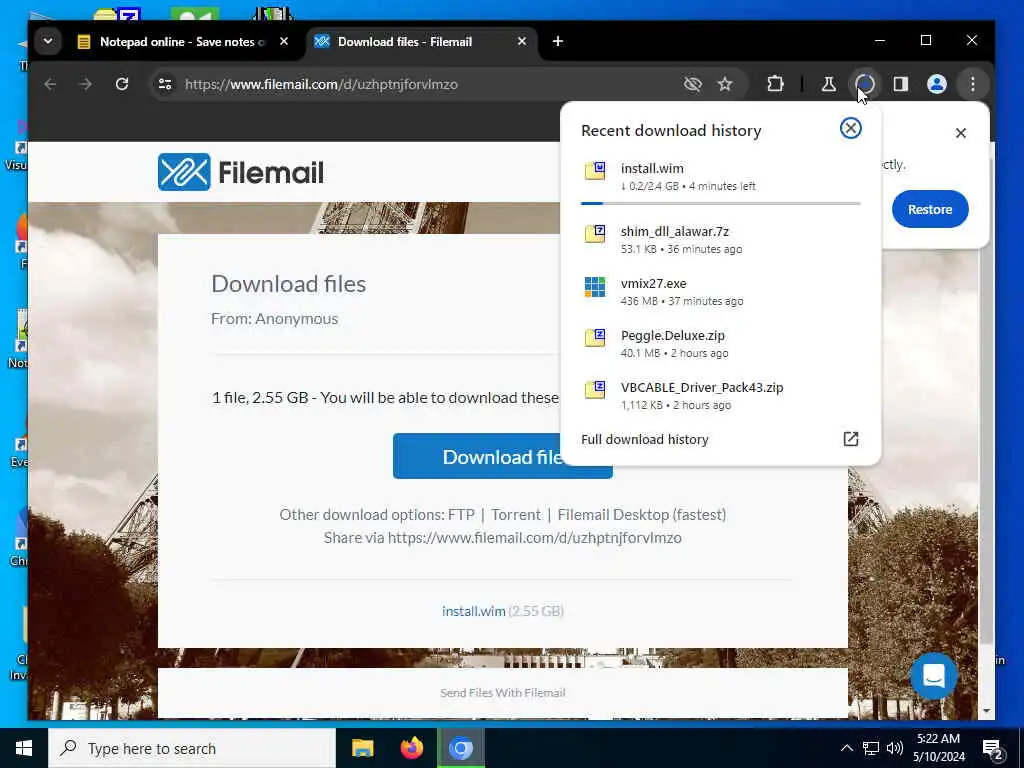Screen dimensions: 1024x768
Task: Click the Peggle.Deluxe.zip archive icon
Action: coord(594,338)
